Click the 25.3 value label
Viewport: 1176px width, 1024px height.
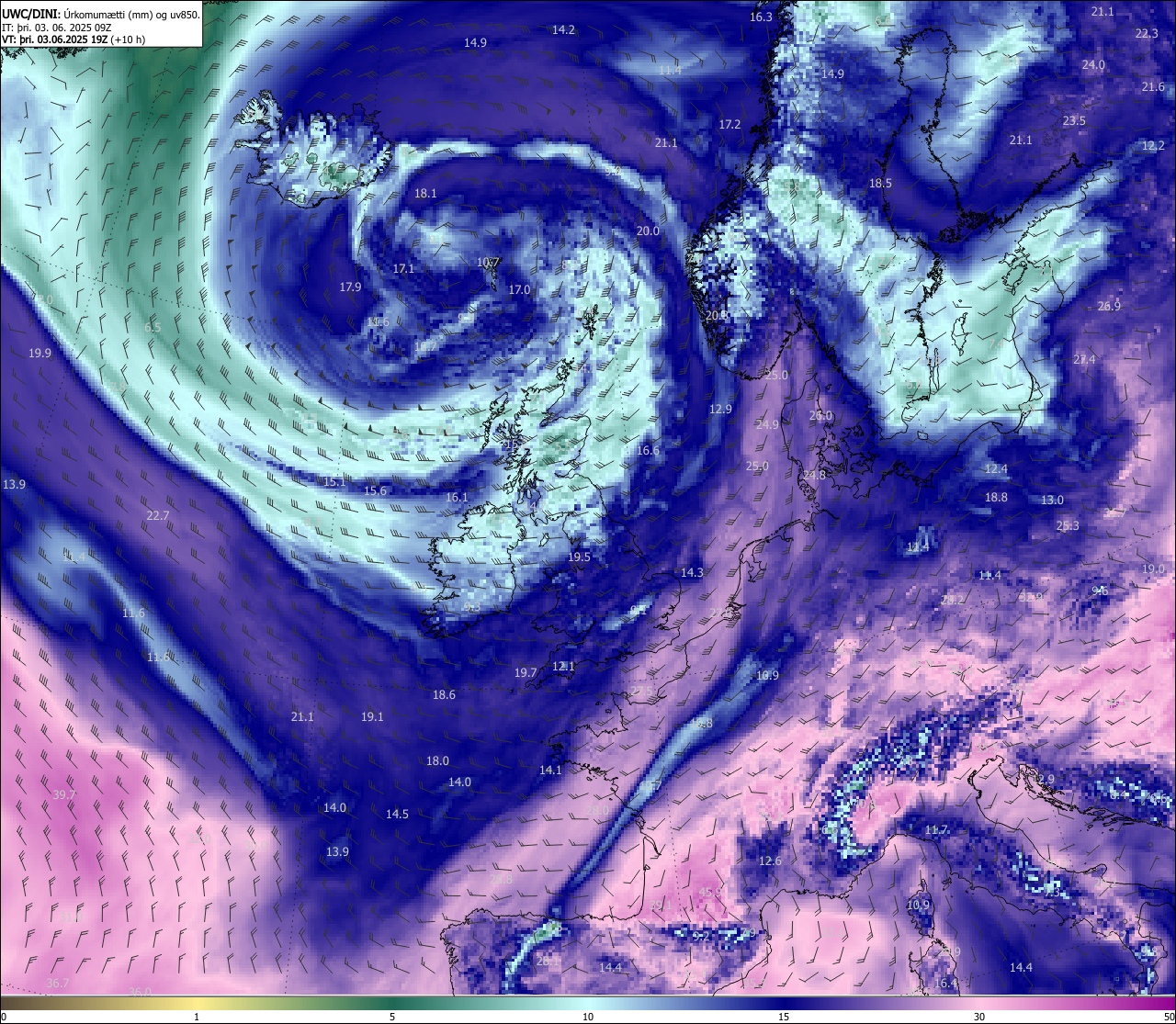click(1068, 525)
